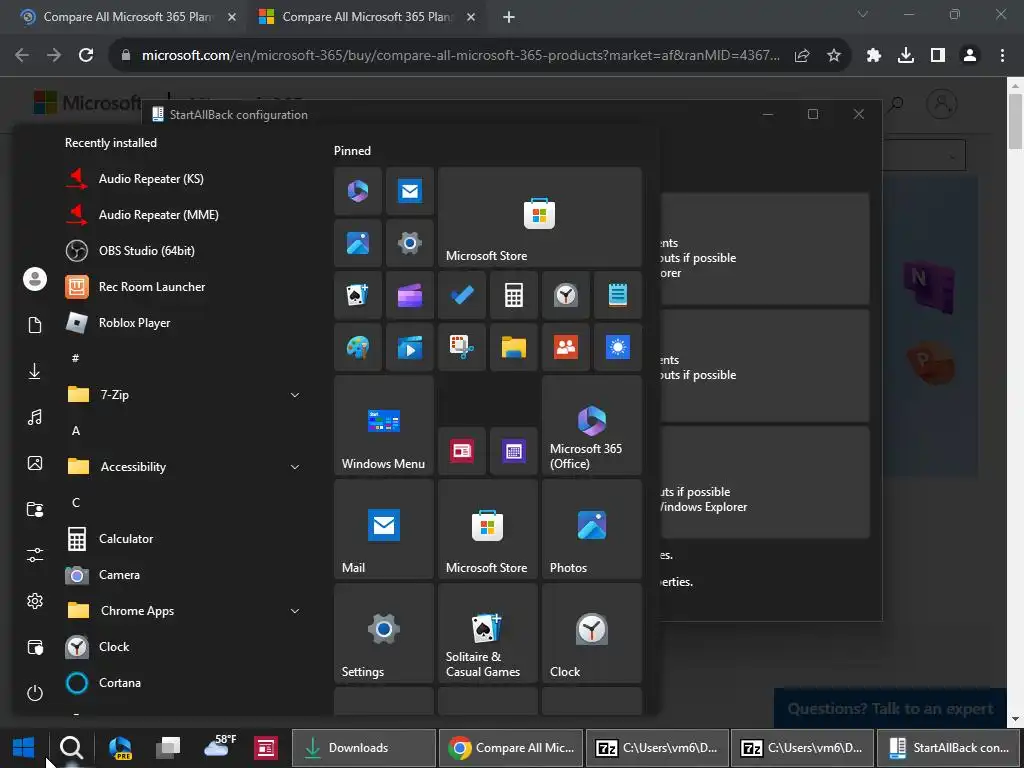Open the large Microsoft Store tile with the Pinned heading
Screen dimensions: 1024x768
click(539, 217)
